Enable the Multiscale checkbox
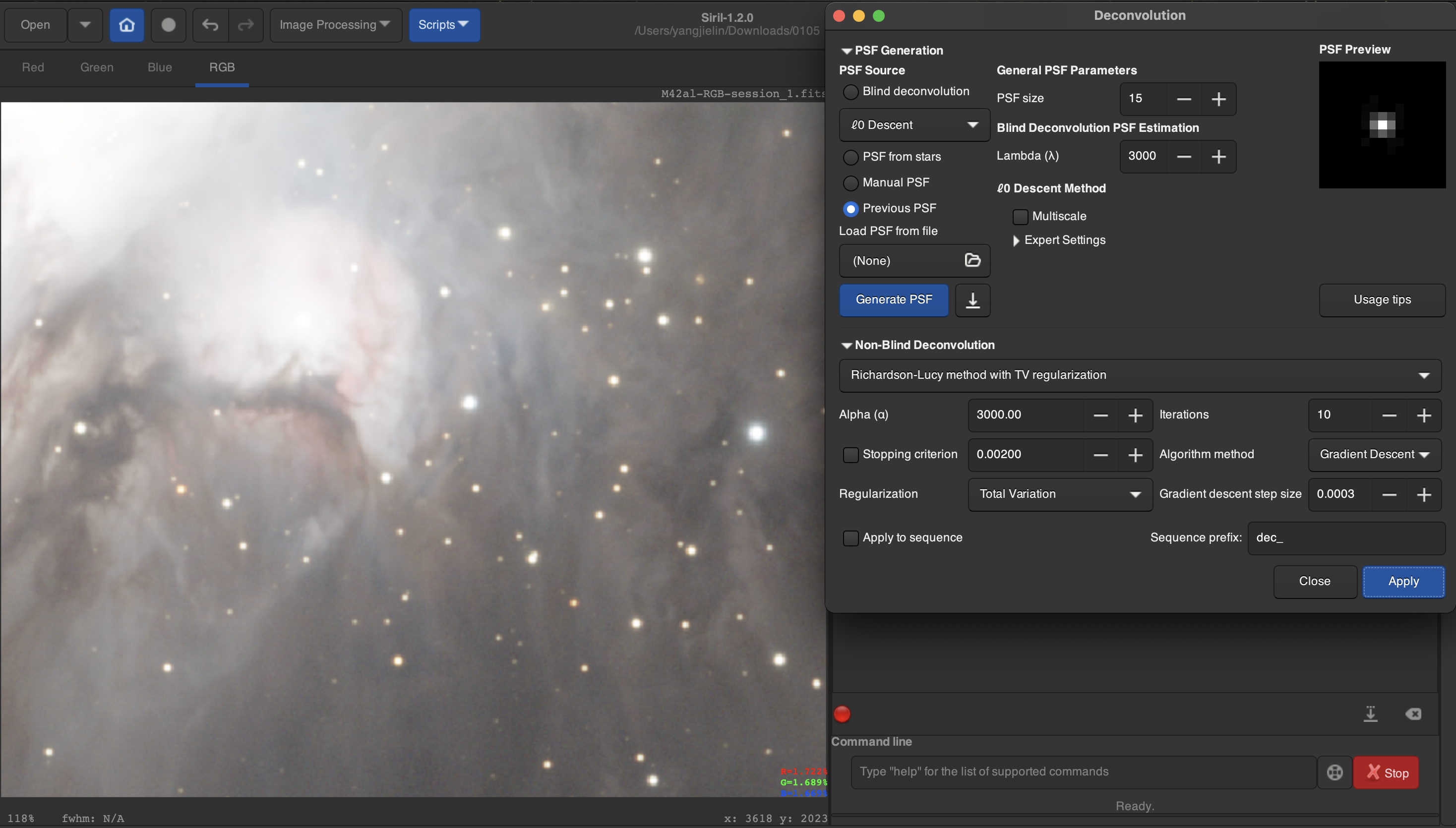 (1020, 217)
